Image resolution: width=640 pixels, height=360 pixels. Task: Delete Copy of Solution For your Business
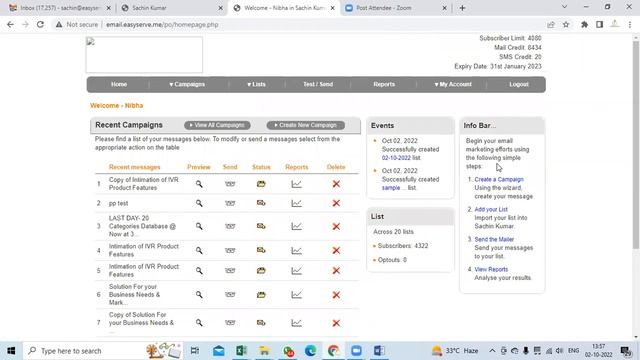pyautogui.click(x=336, y=323)
